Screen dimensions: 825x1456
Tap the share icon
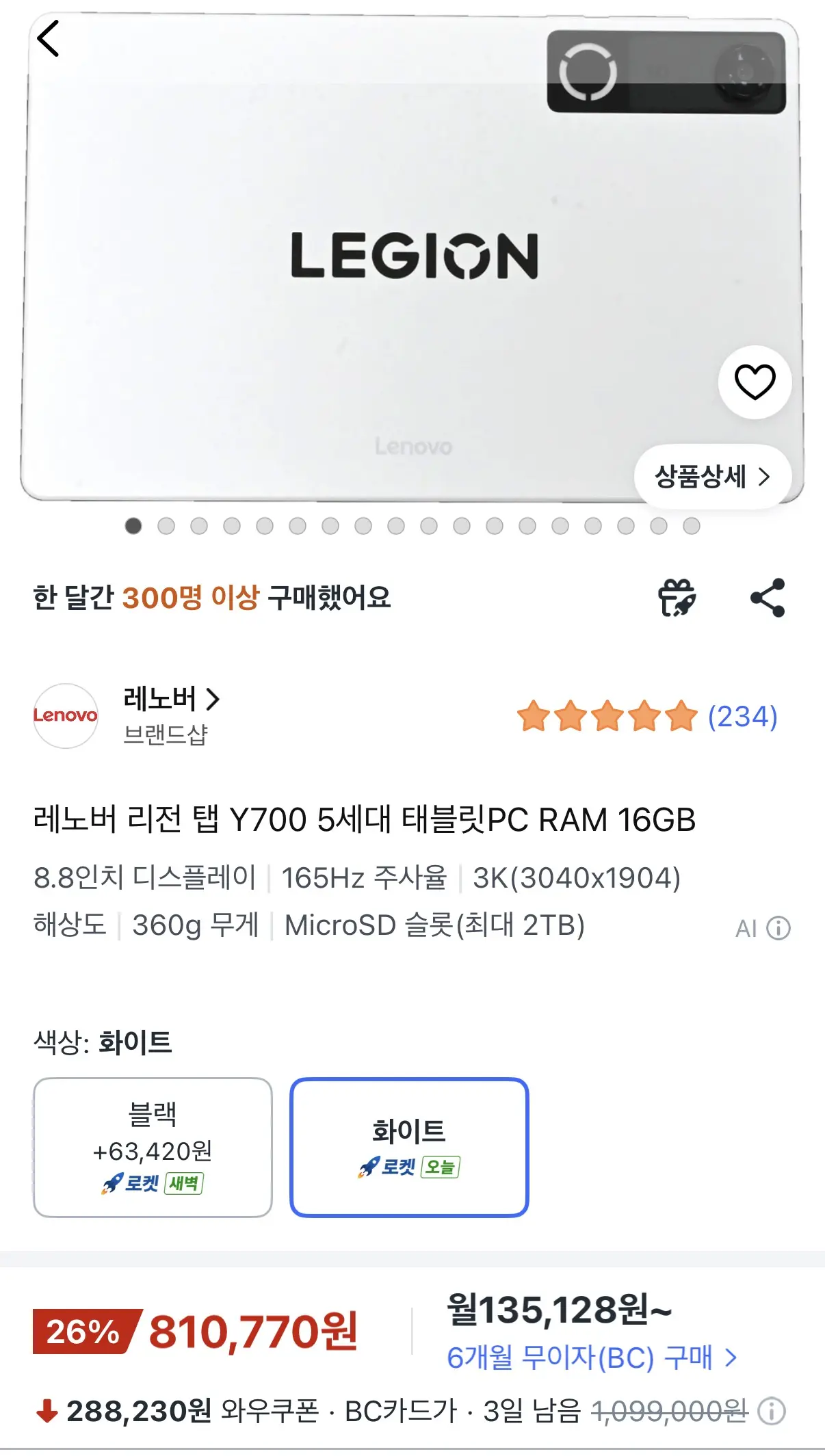click(768, 598)
